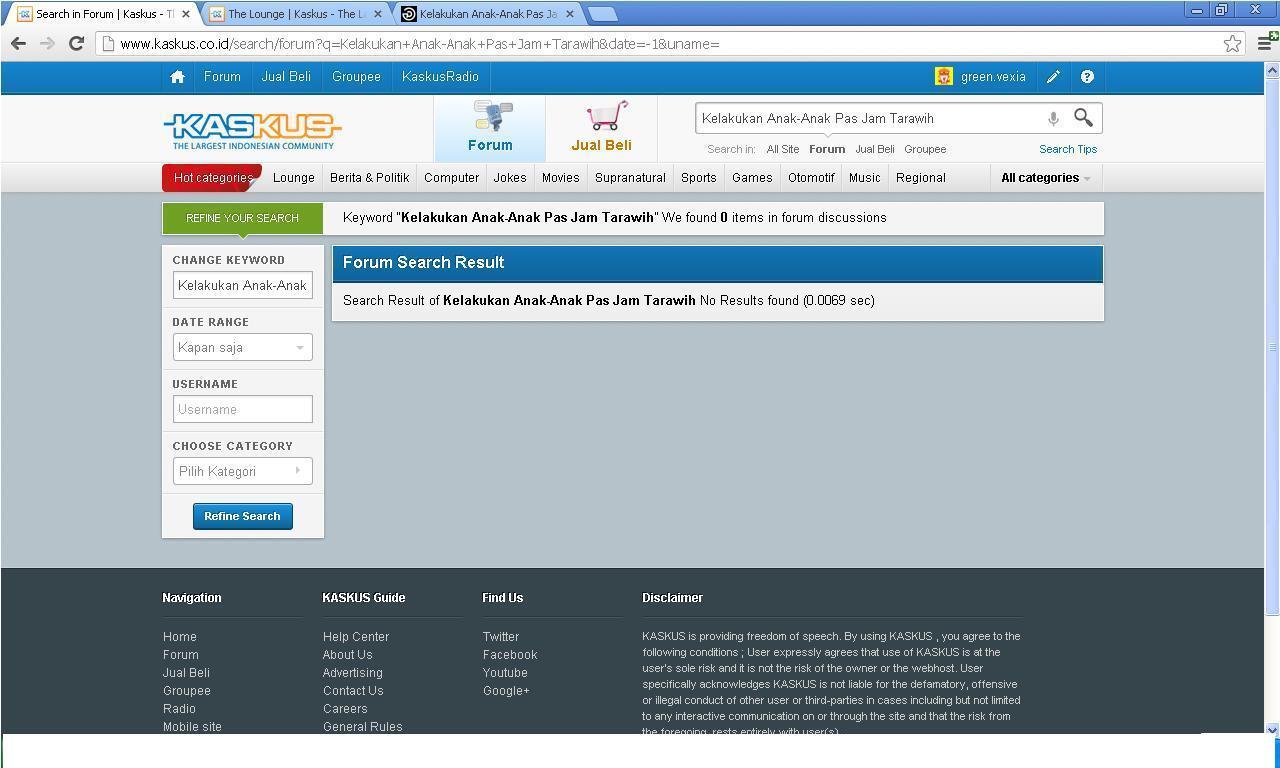Open the Lounge category
Image resolution: width=1280 pixels, height=768 pixels.
(x=294, y=178)
